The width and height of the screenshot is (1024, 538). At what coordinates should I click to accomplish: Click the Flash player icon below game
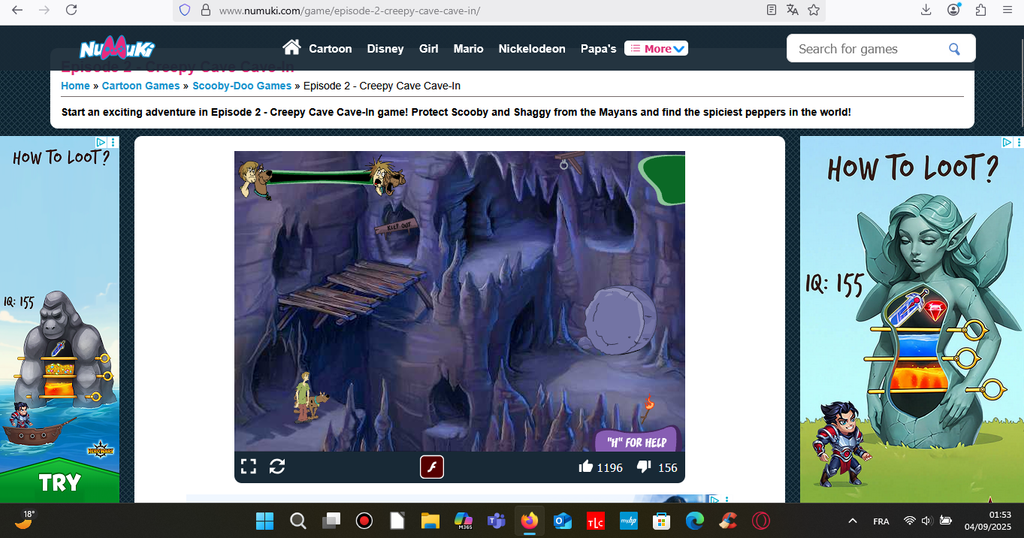pos(432,467)
